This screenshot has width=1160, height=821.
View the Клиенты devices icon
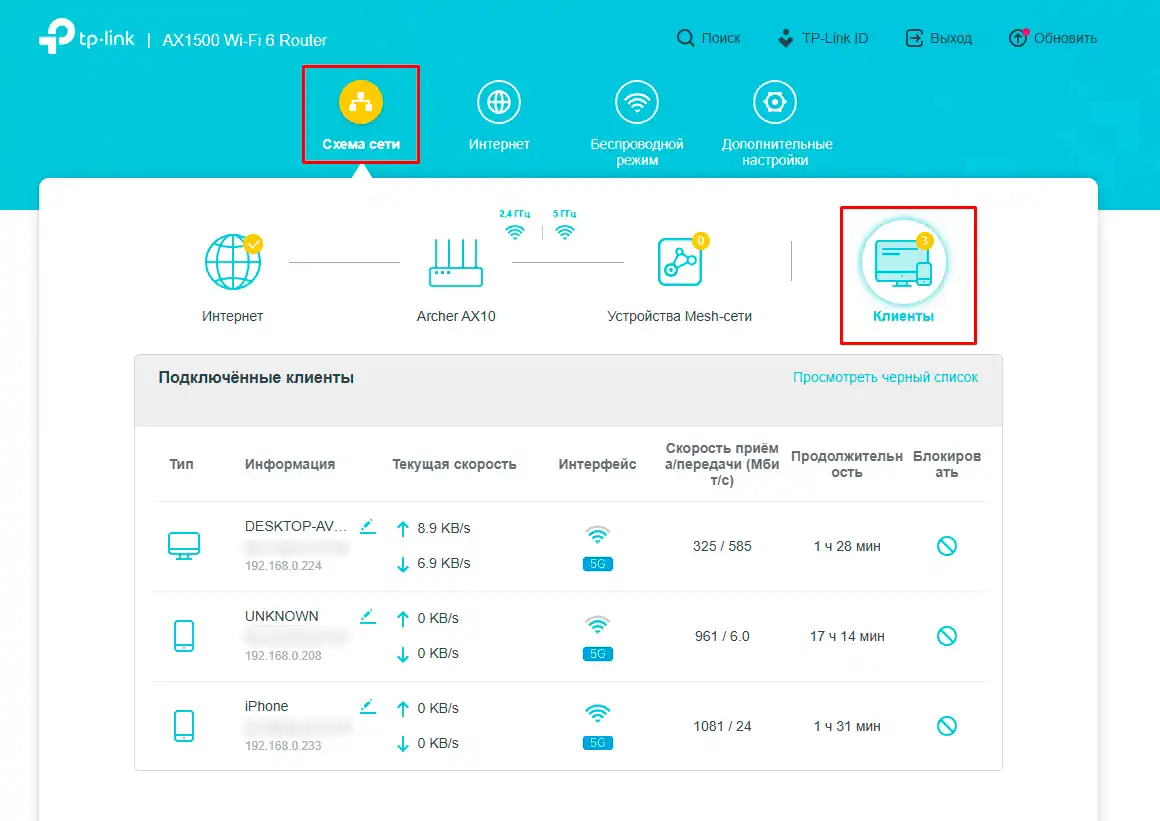pyautogui.click(x=905, y=266)
